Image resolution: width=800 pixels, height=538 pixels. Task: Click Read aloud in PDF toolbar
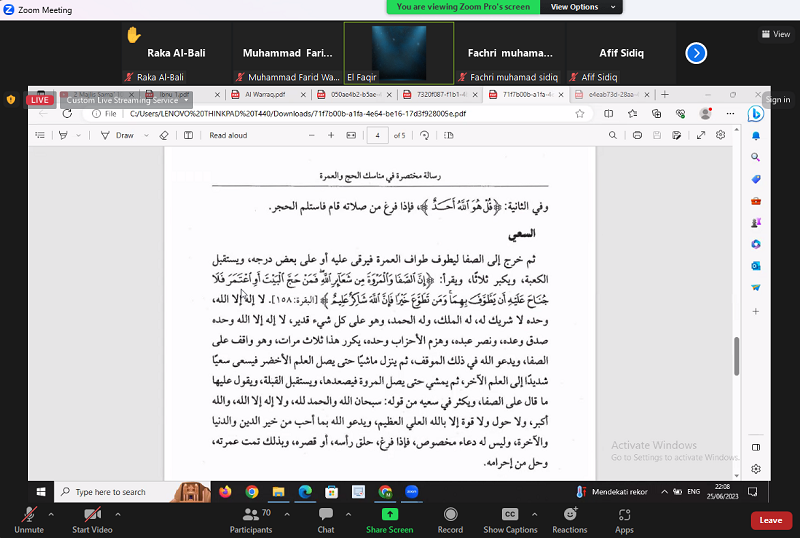tap(228, 135)
